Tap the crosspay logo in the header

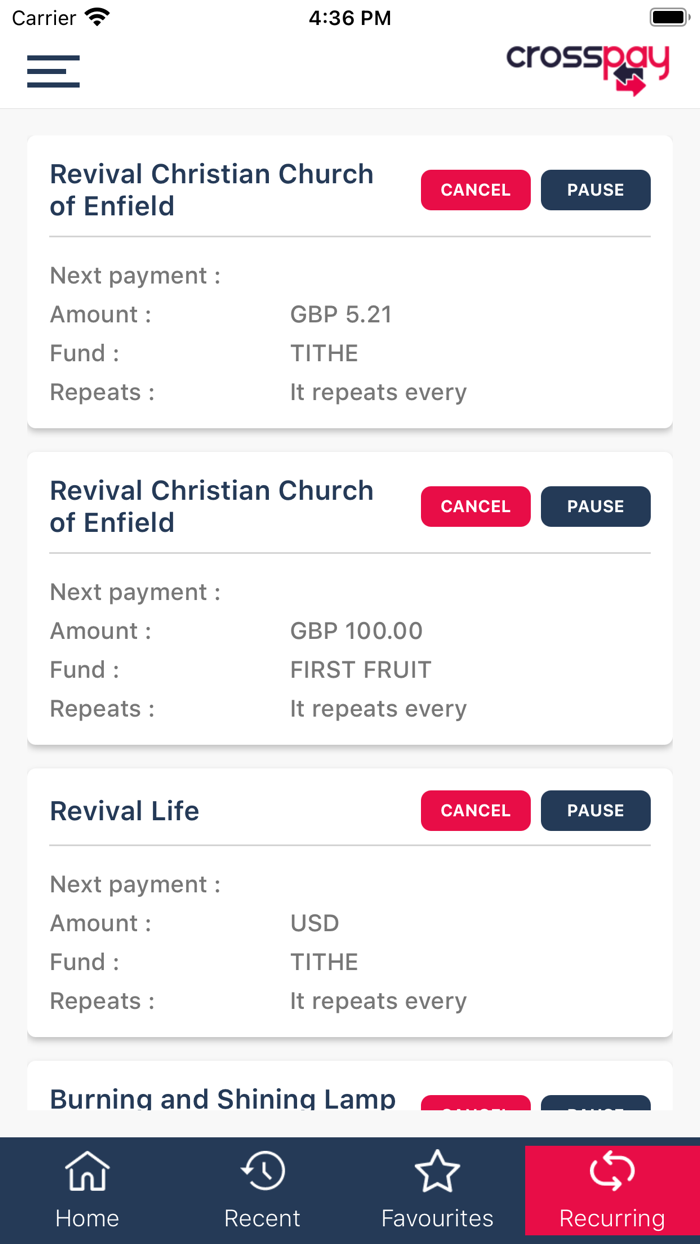[592, 67]
